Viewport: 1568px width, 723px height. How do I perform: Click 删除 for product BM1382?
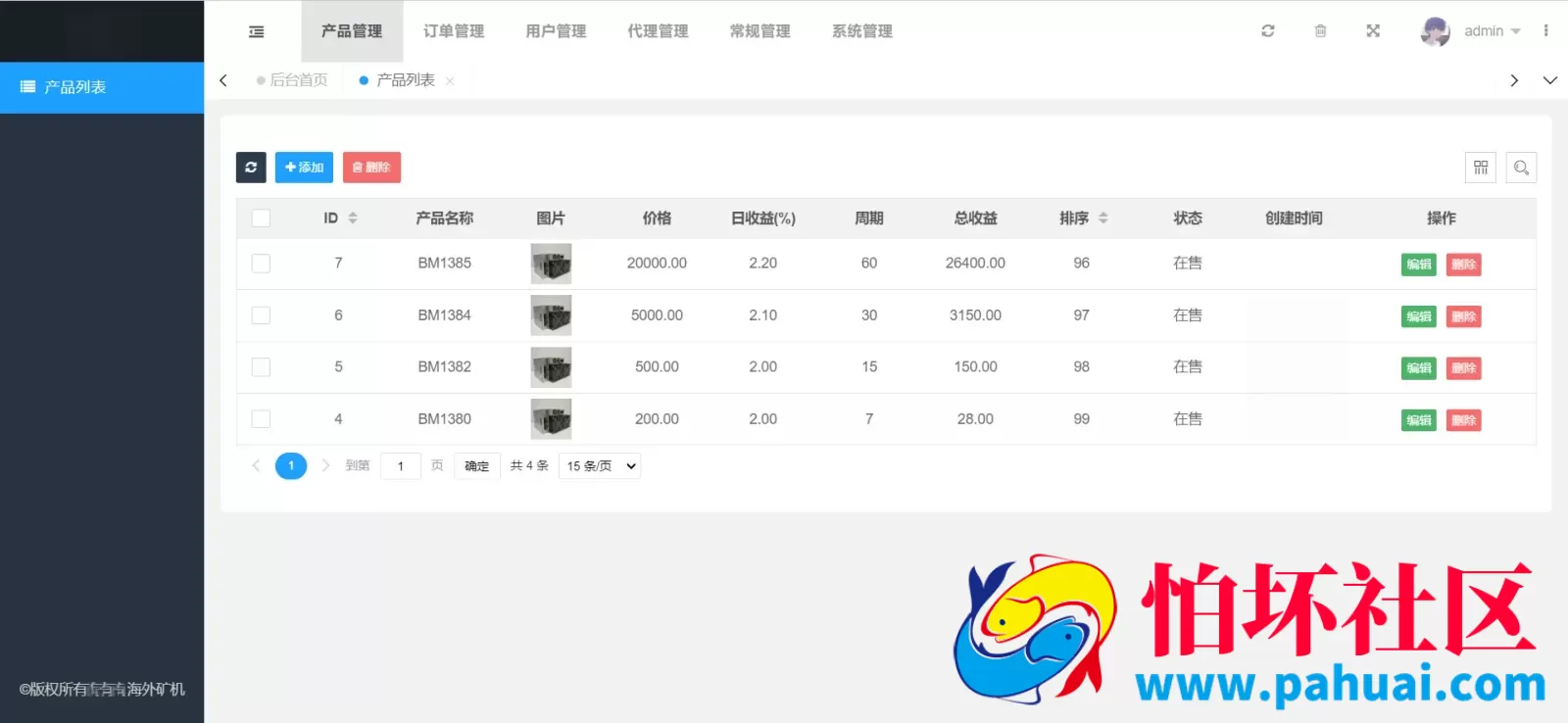point(1464,368)
